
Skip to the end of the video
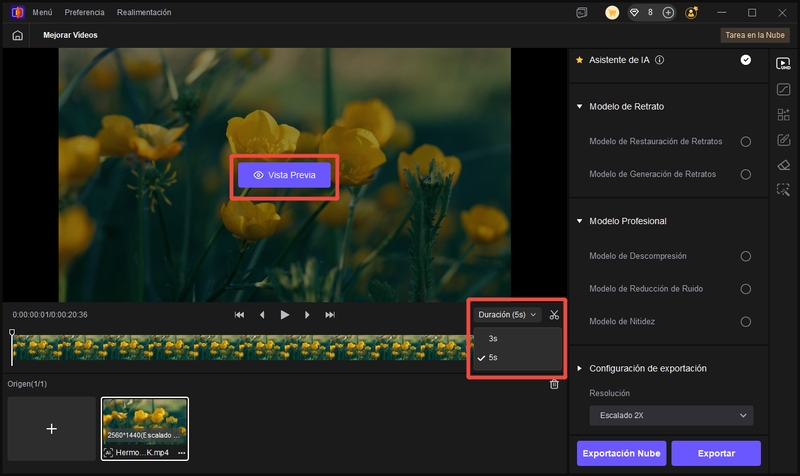(x=330, y=315)
